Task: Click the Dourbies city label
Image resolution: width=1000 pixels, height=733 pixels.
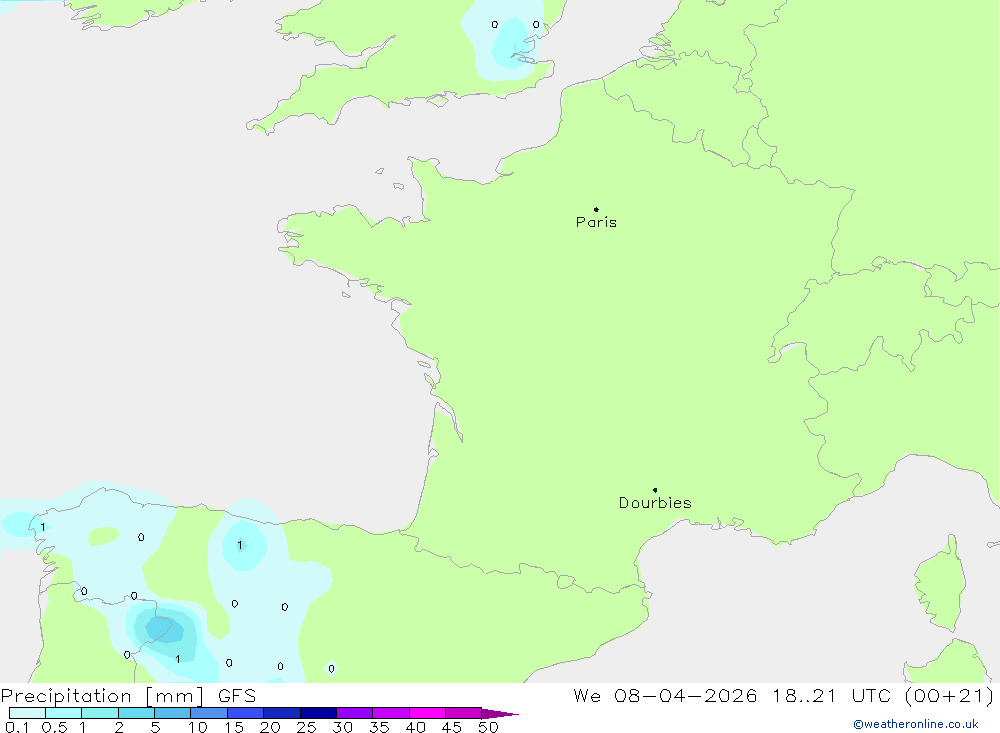Action: [x=655, y=503]
